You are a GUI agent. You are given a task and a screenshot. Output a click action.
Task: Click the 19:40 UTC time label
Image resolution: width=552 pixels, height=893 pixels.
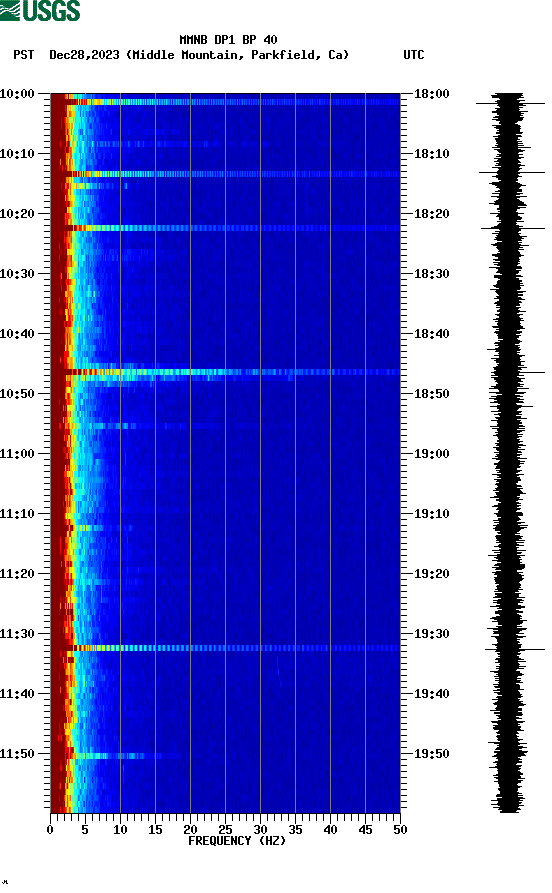[x=431, y=694]
